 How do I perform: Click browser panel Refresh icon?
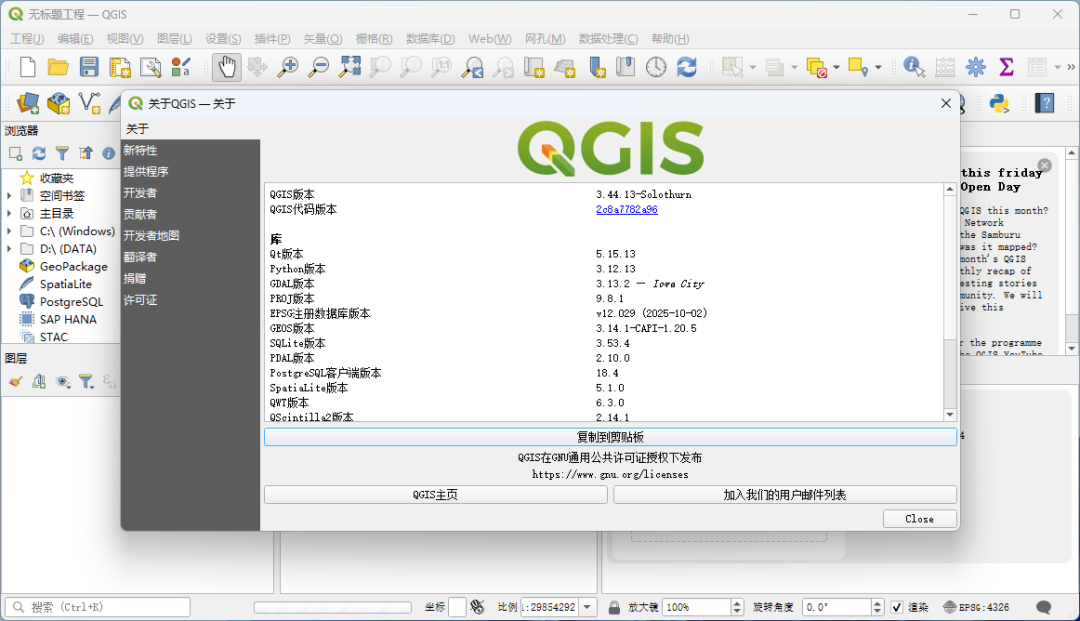(39, 154)
